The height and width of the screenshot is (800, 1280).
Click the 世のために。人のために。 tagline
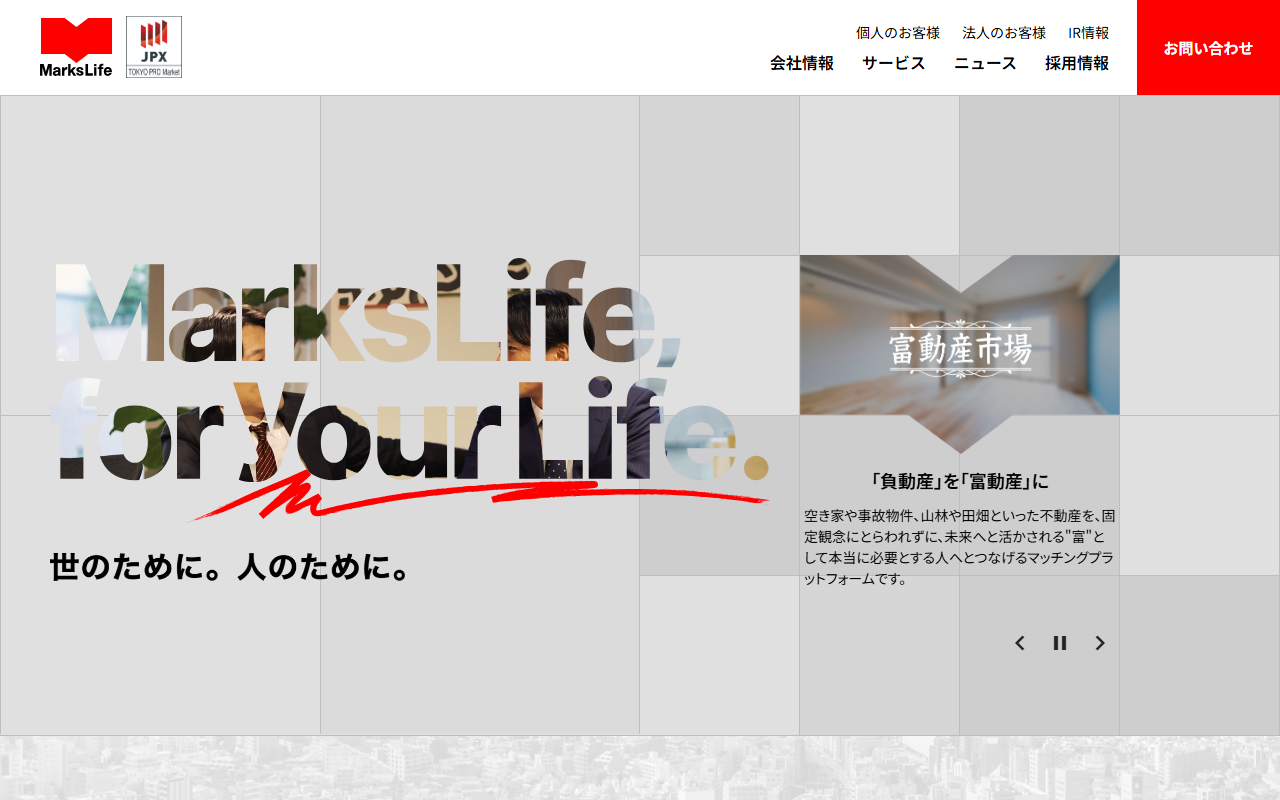(x=230, y=567)
